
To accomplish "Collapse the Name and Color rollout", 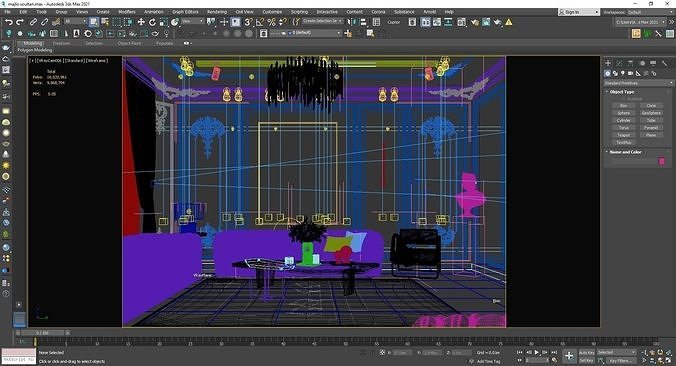I will pos(625,152).
